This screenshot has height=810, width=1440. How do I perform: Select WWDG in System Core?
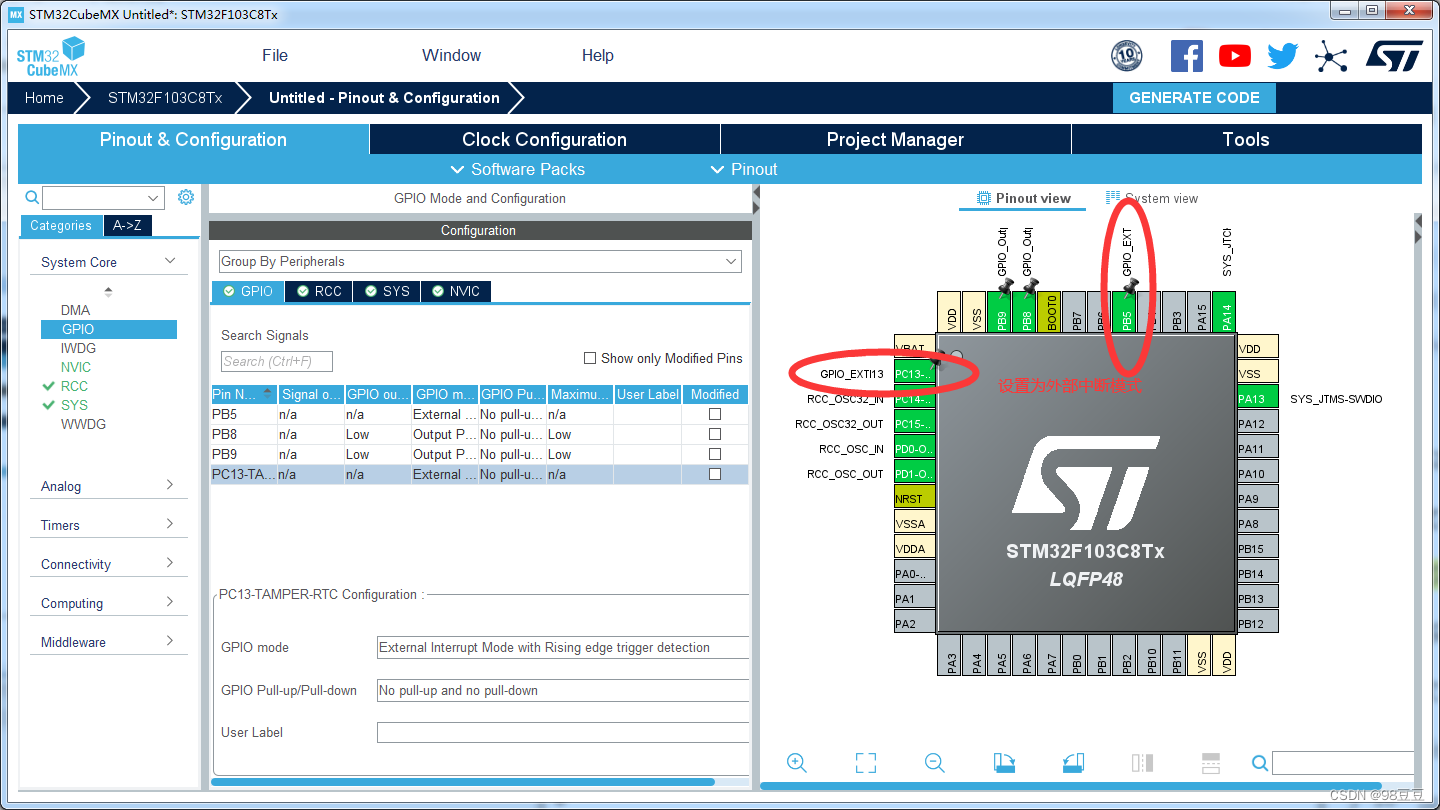point(83,424)
